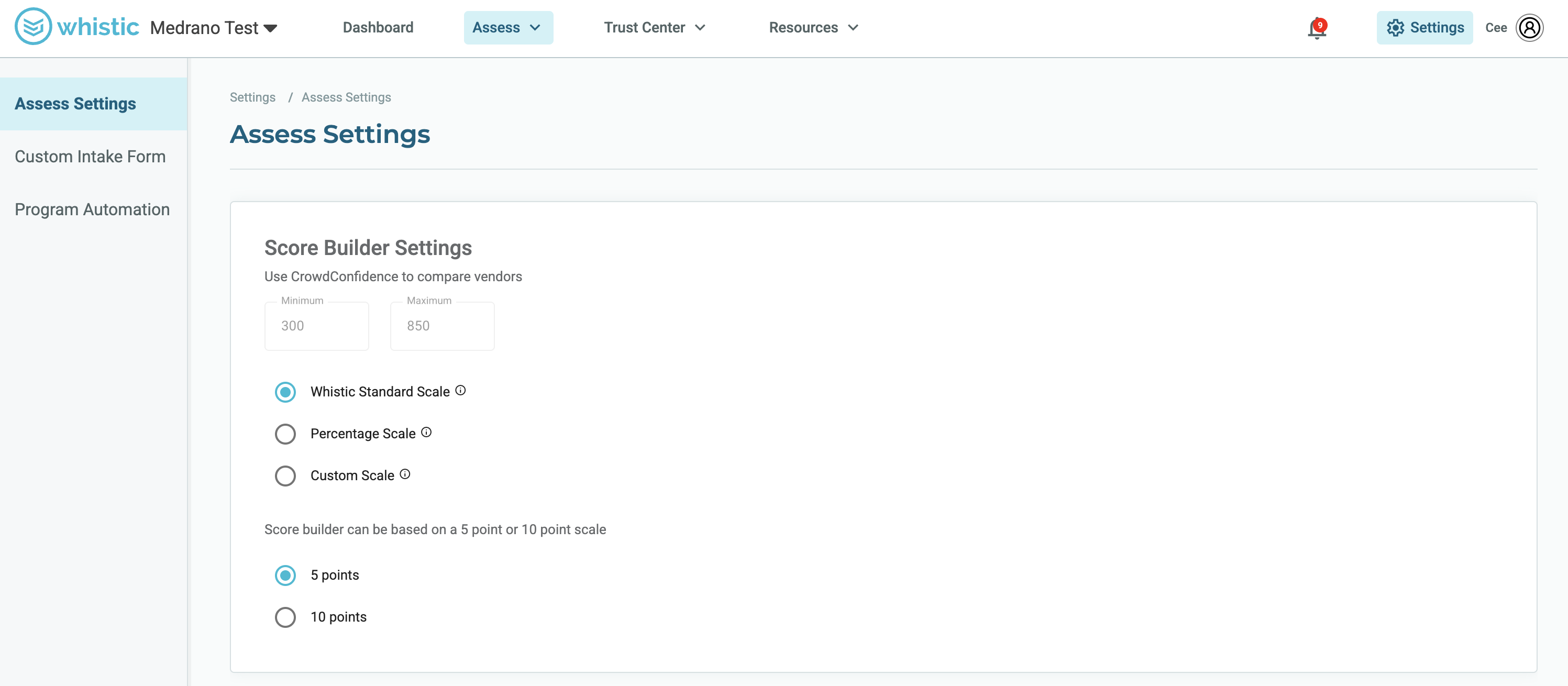Open Custom Intake Form in sidebar
The height and width of the screenshot is (686, 1568).
(x=94, y=157)
